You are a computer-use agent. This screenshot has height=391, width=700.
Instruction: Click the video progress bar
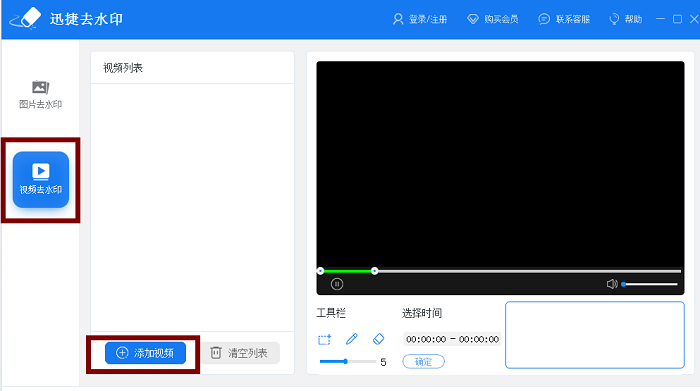[500, 271]
